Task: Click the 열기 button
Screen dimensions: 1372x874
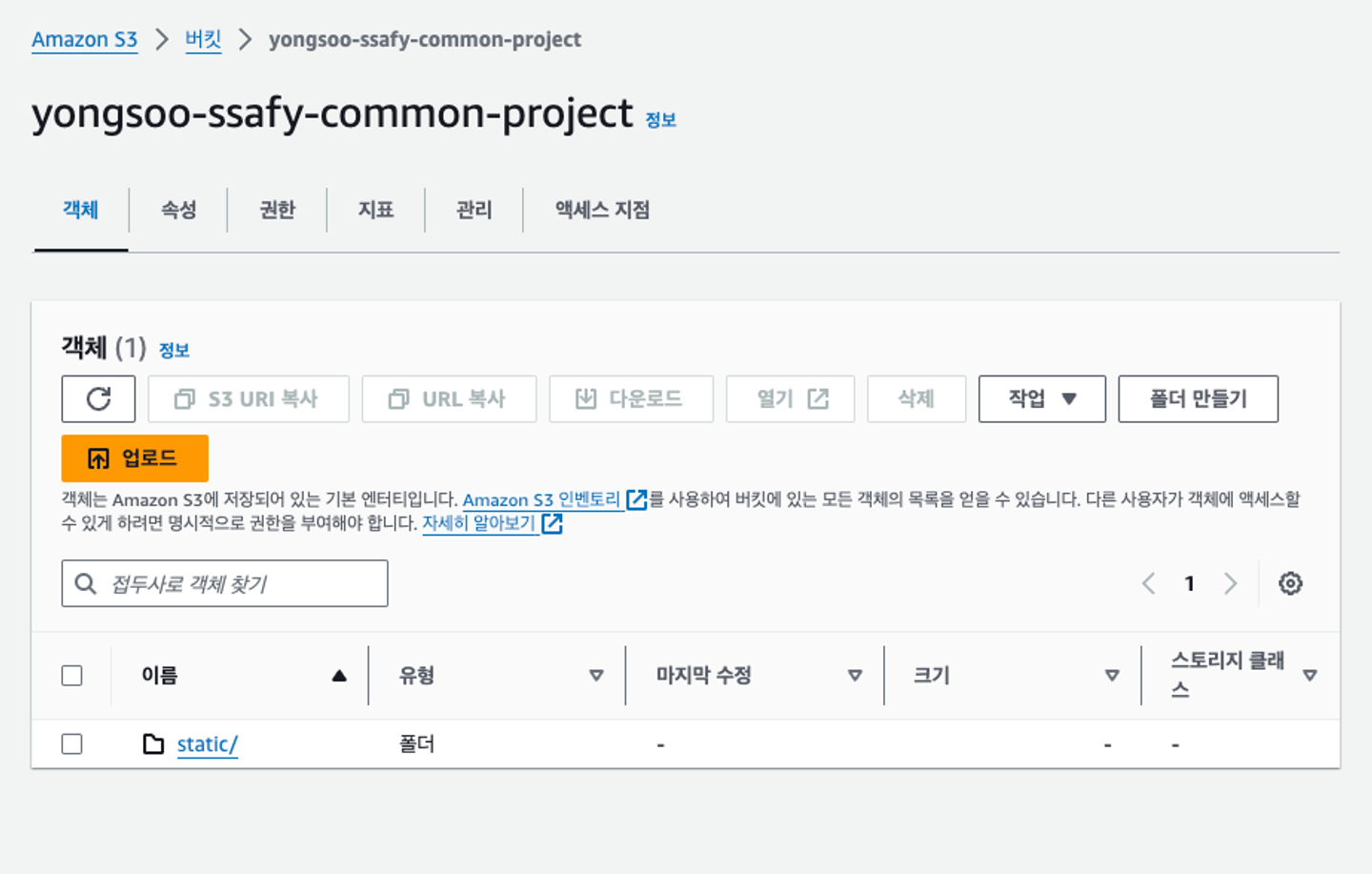Action: [x=790, y=398]
